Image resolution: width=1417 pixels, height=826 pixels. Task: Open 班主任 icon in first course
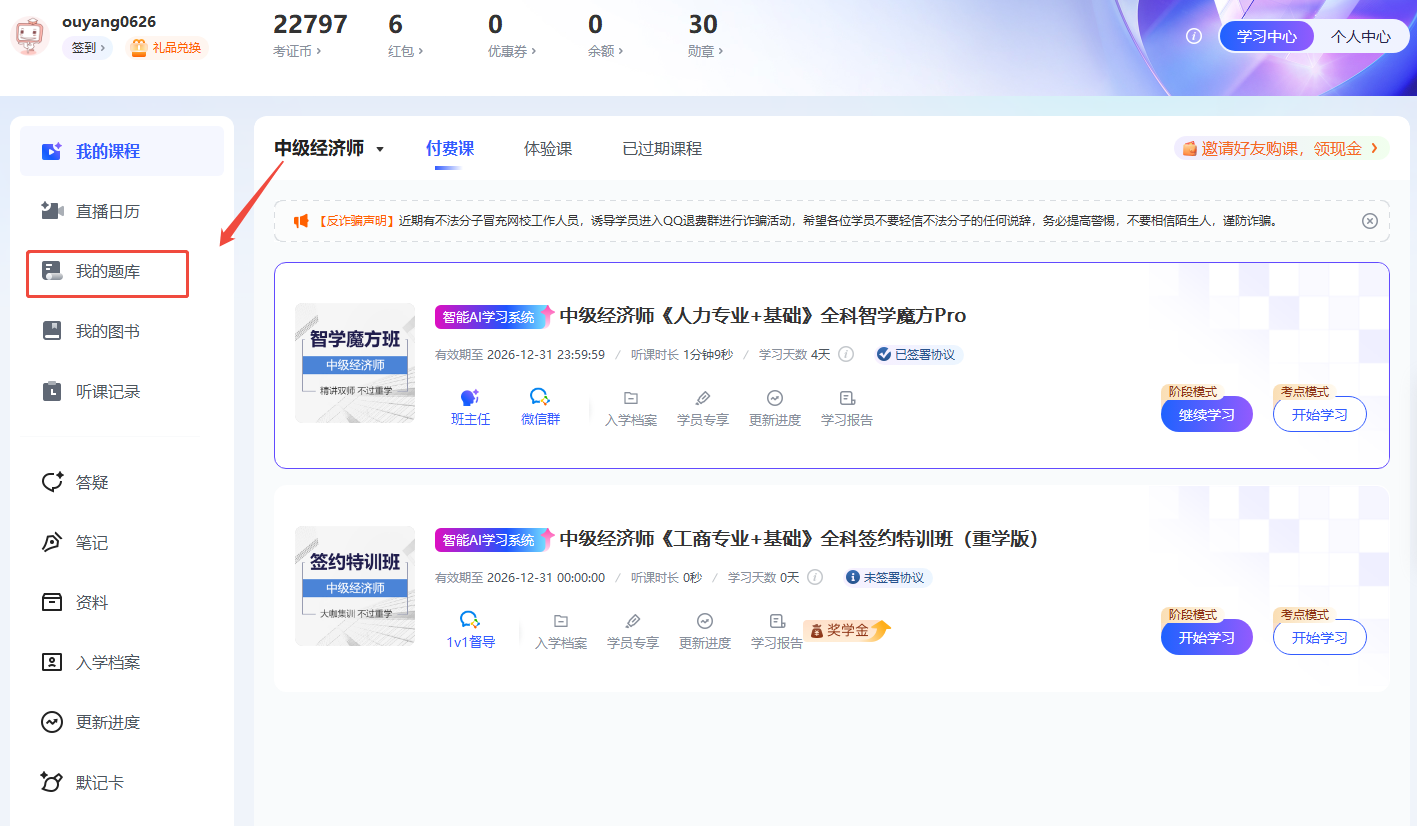[x=470, y=398]
